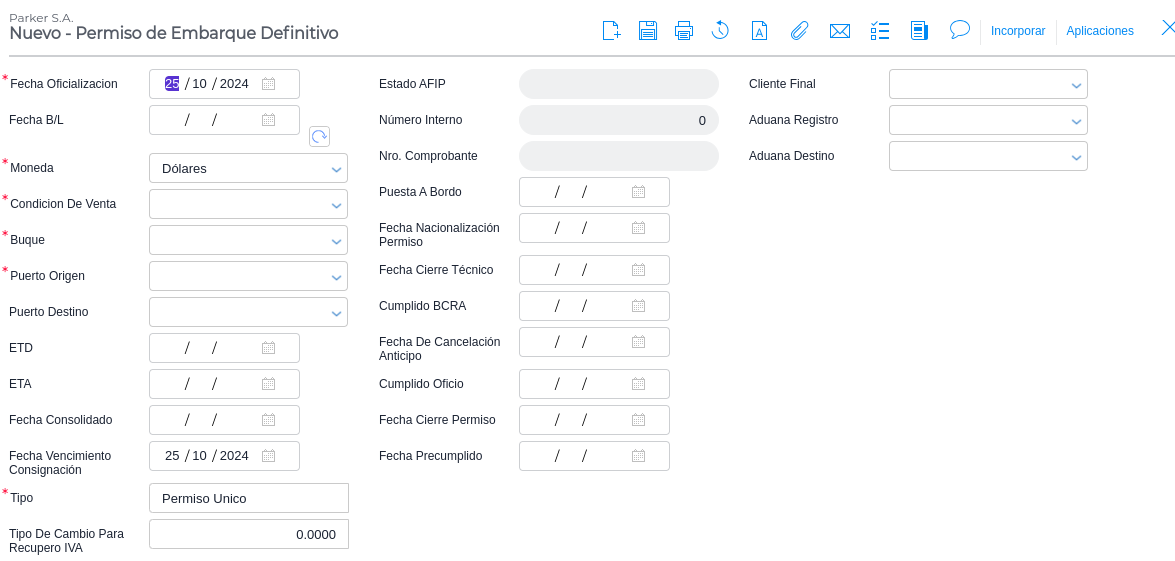Click the paperclip attachments icon

pyautogui.click(x=799, y=30)
